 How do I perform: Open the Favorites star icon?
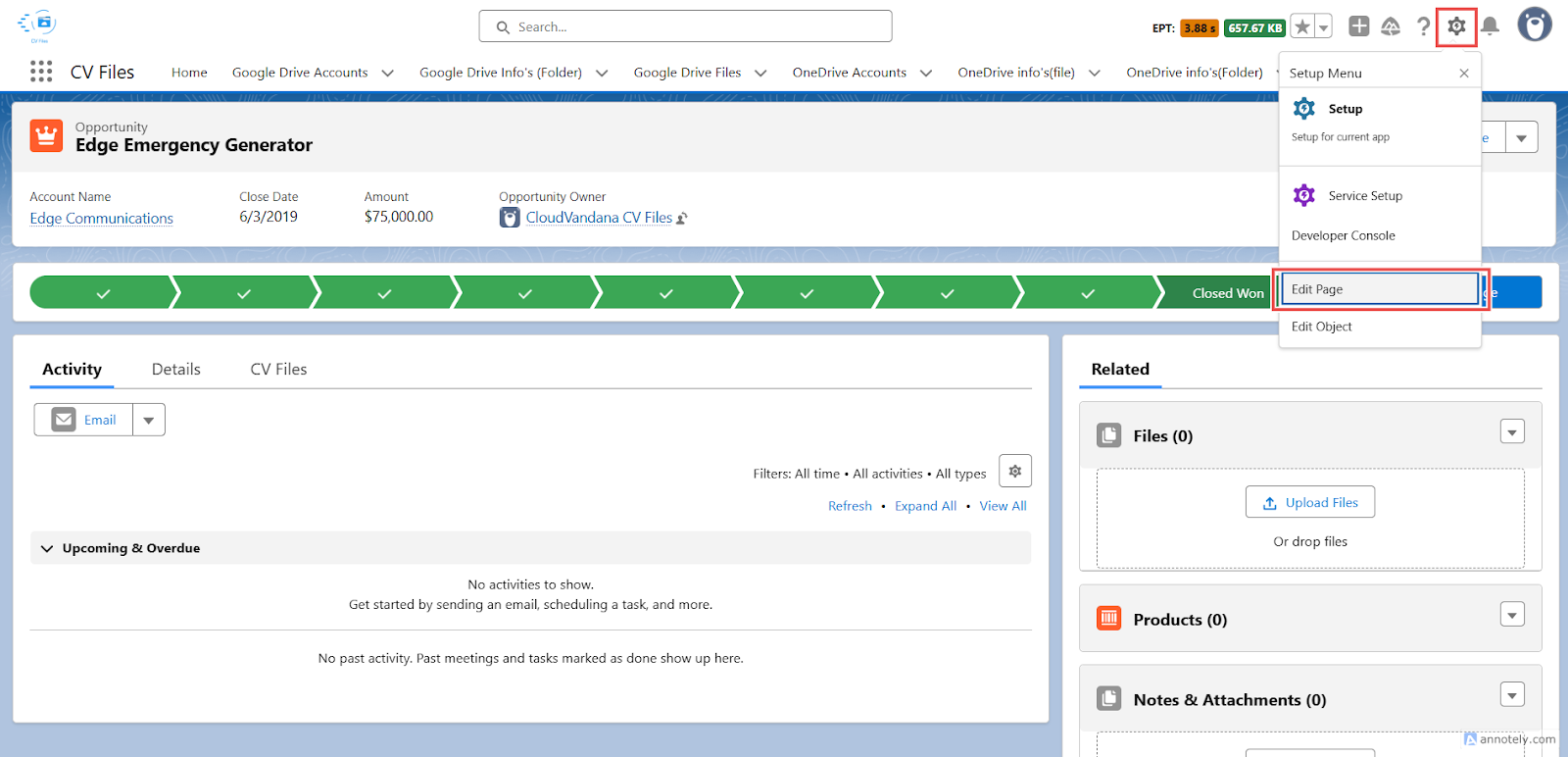[1302, 27]
